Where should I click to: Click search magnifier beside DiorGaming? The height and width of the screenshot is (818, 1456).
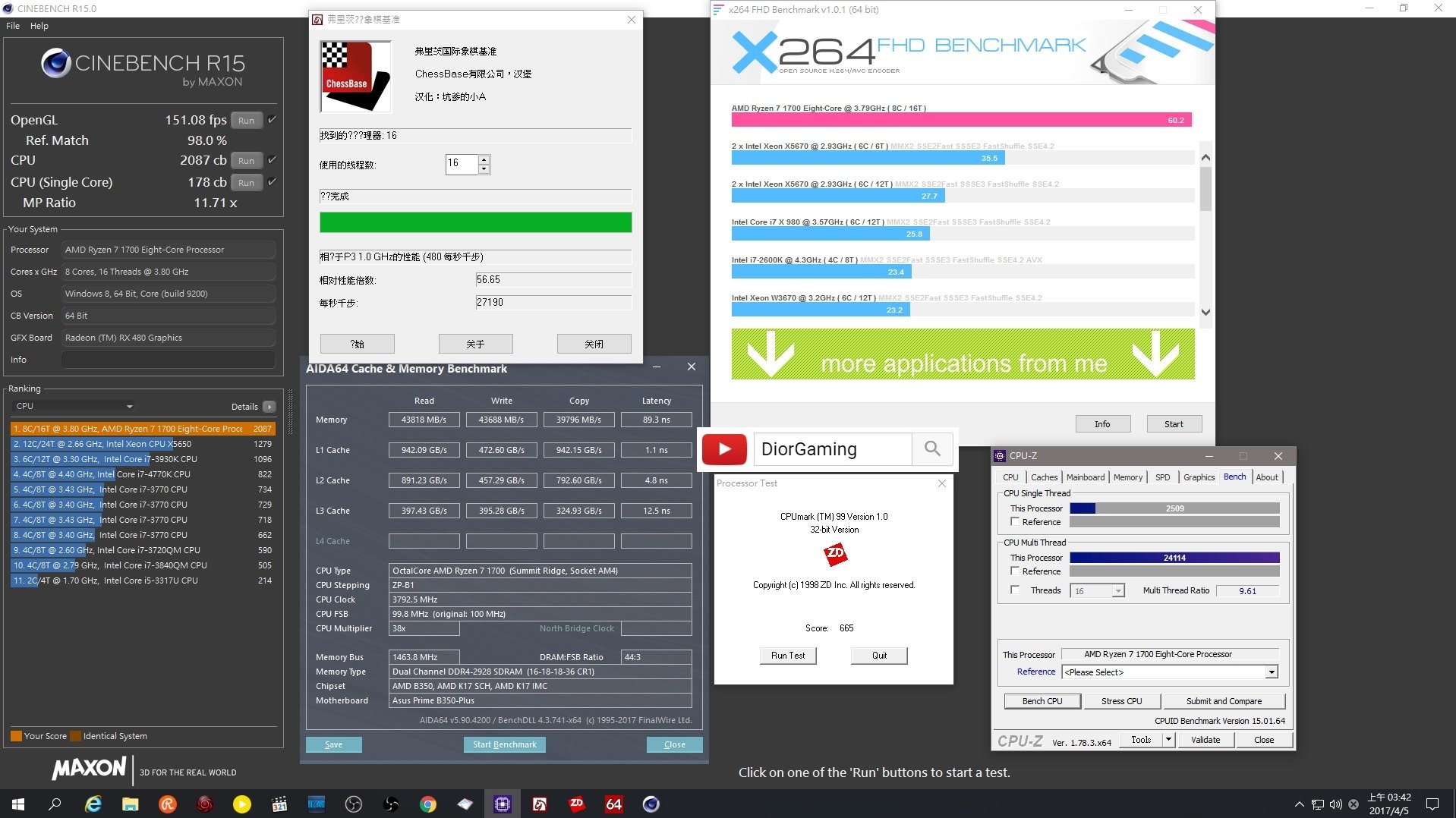tap(932, 448)
